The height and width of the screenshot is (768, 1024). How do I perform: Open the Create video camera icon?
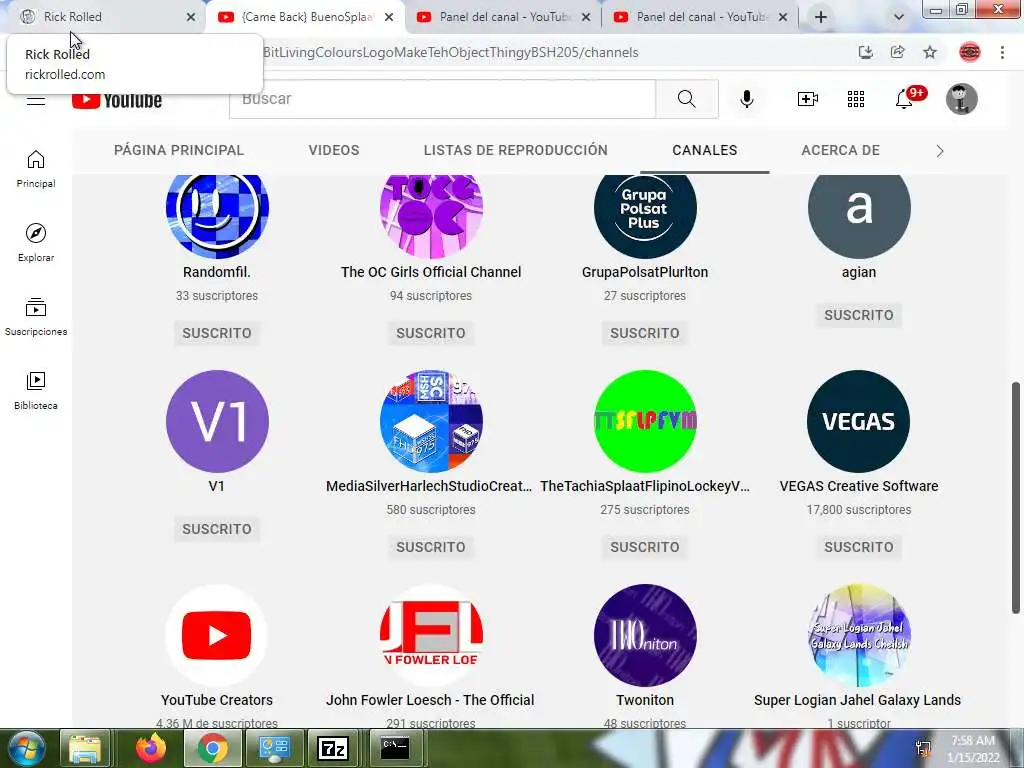(807, 99)
